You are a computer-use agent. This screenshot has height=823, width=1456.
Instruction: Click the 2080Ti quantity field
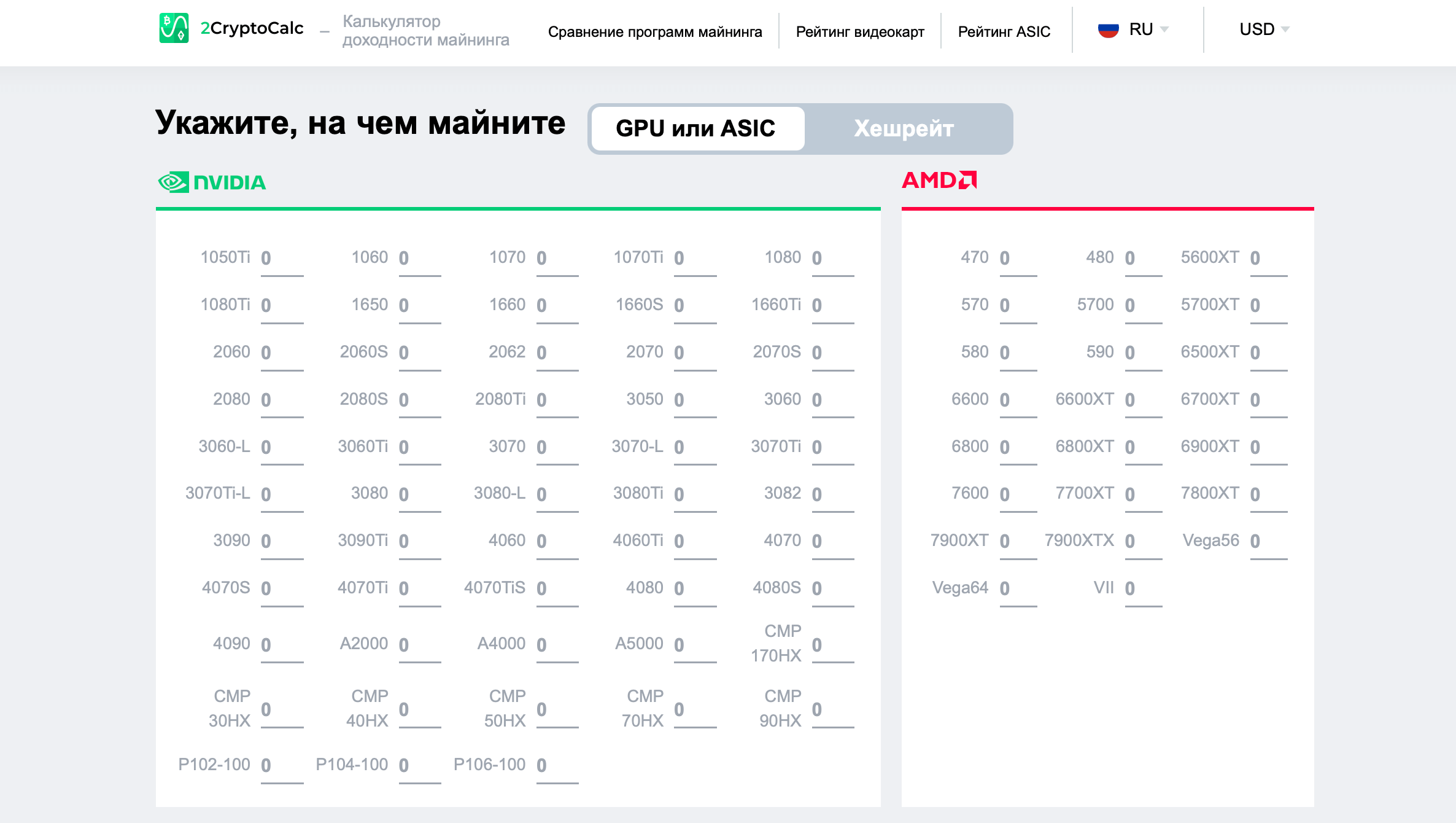[557, 400]
